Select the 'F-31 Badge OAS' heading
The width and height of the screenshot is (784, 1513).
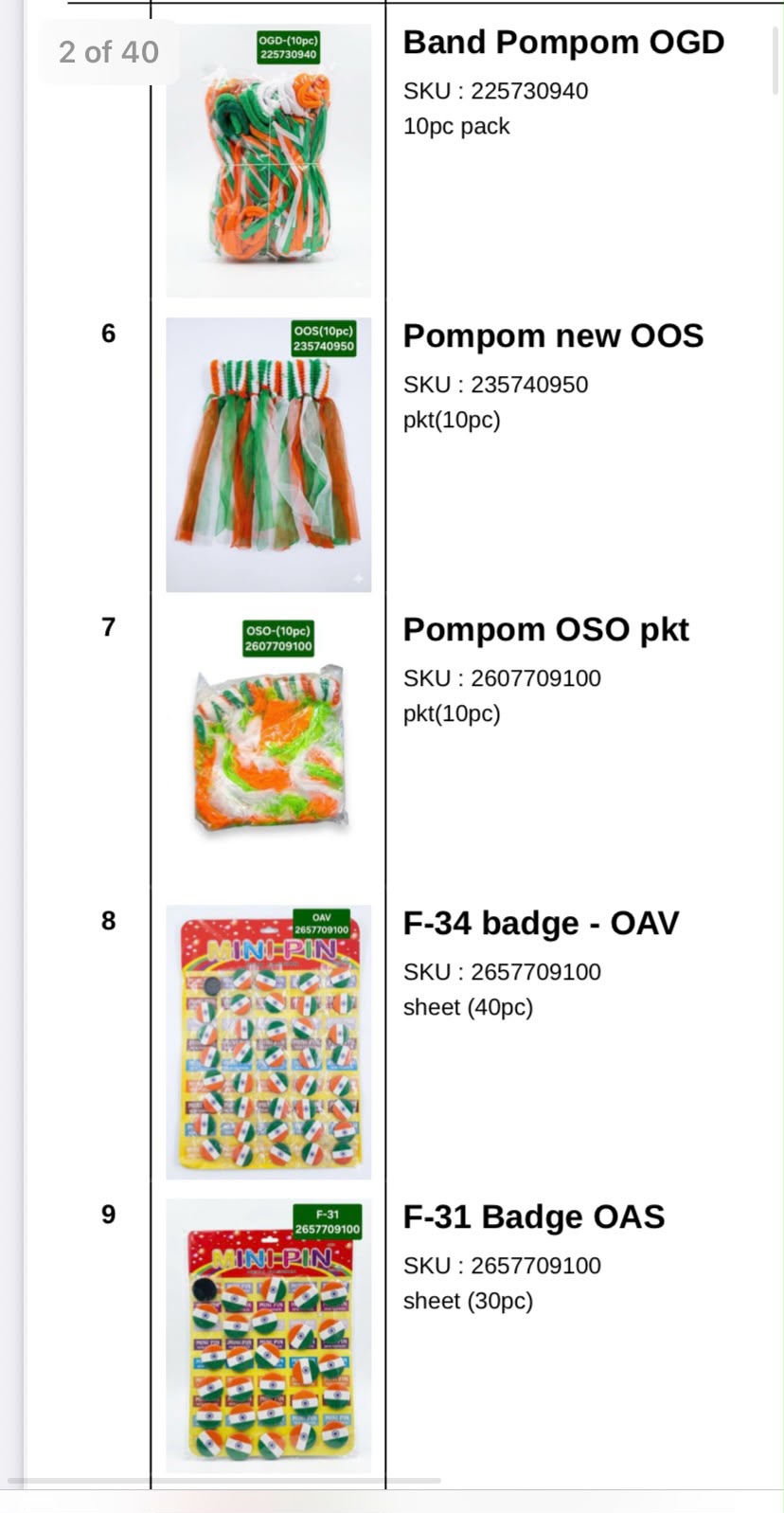tap(534, 1217)
